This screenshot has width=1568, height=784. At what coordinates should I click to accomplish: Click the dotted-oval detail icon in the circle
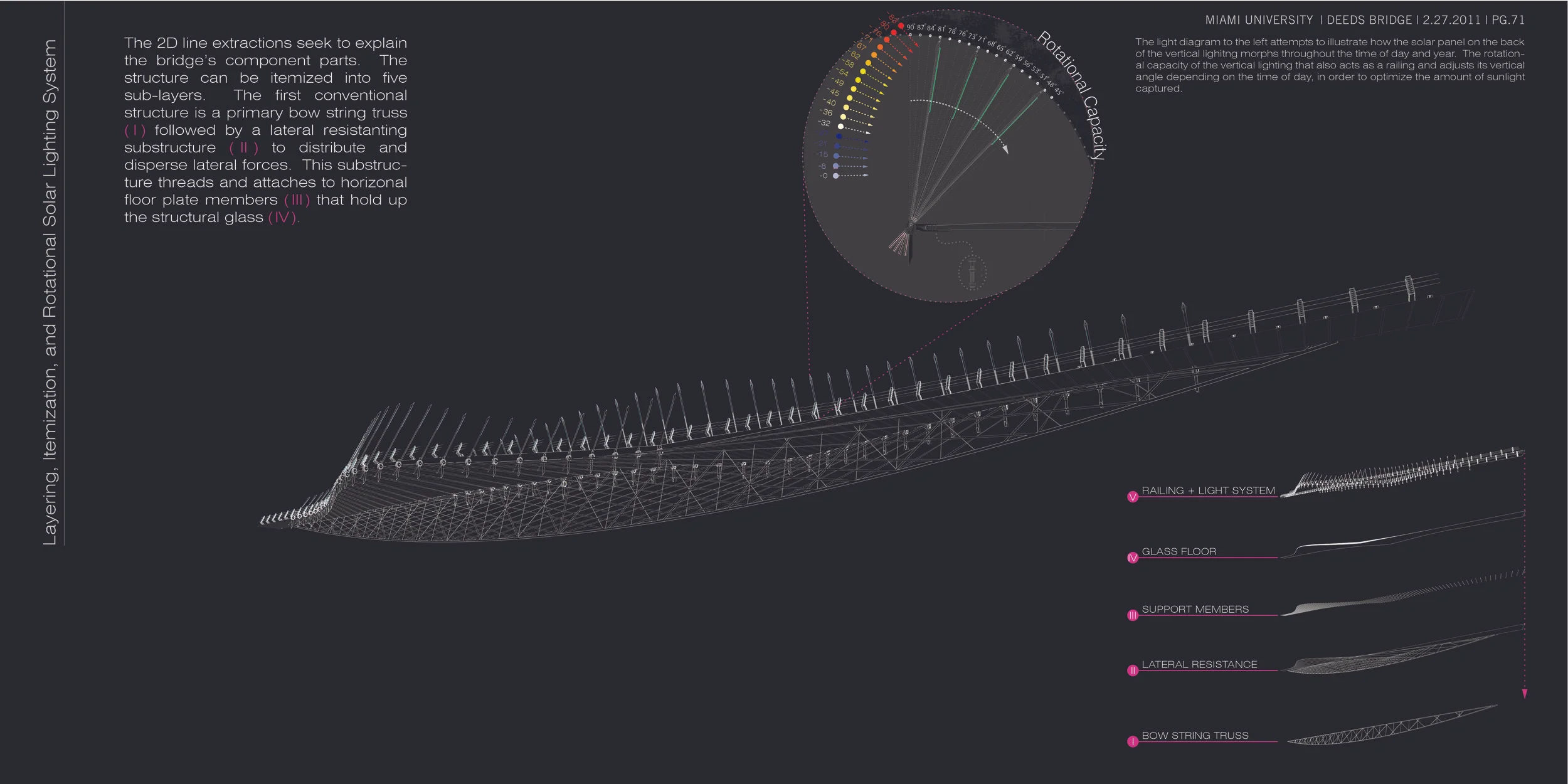click(x=972, y=273)
